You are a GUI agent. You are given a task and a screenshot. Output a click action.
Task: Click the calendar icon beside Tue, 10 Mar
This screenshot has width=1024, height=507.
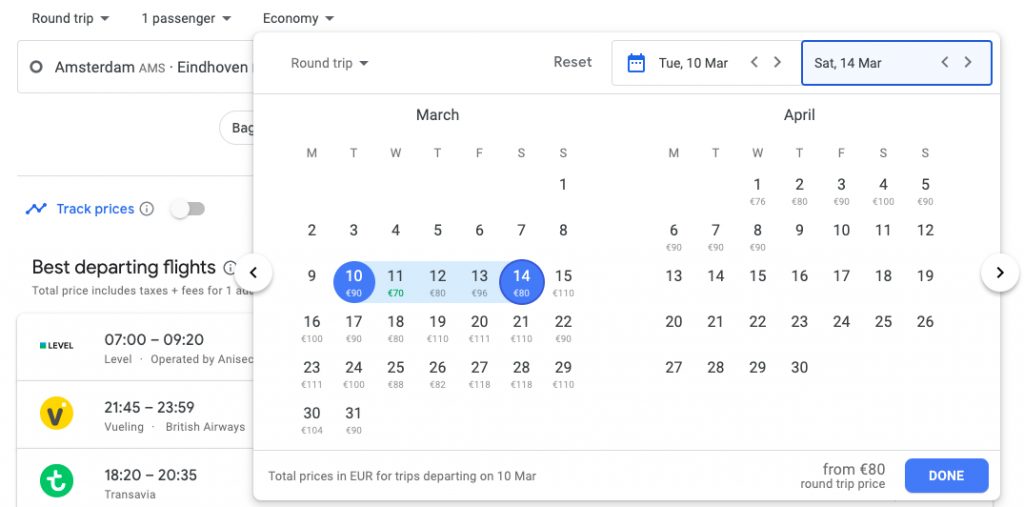coord(636,63)
